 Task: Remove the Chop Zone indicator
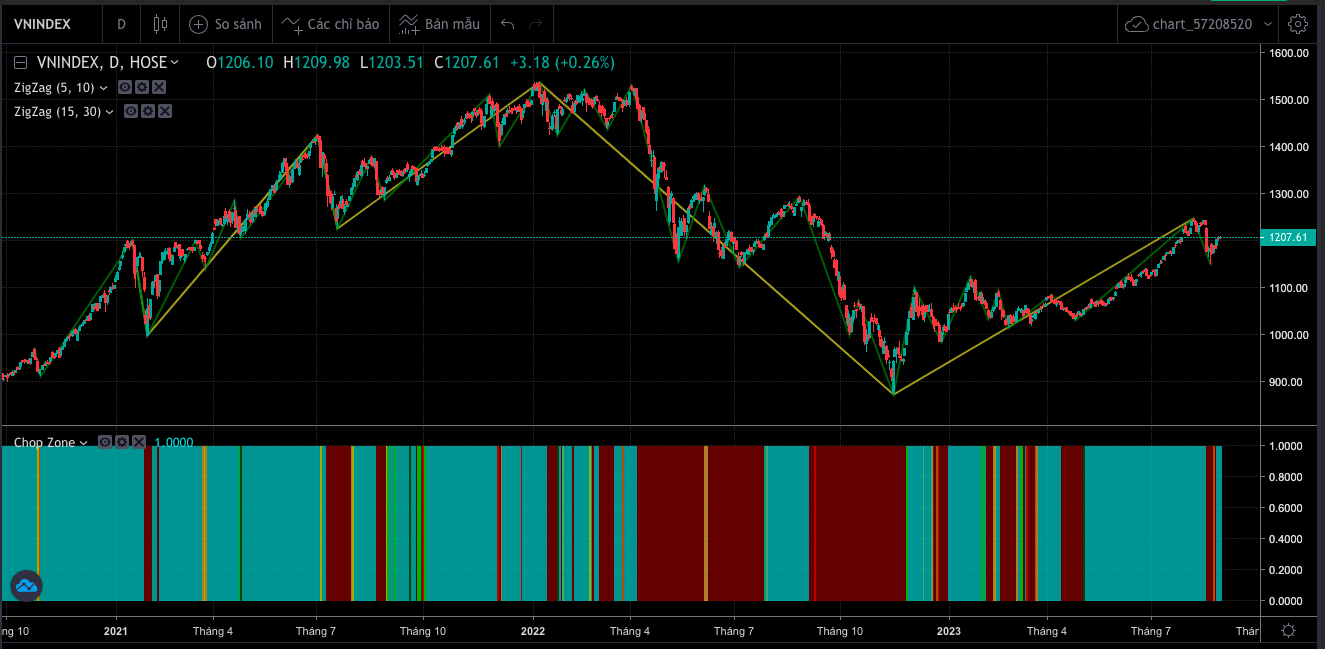(x=139, y=442)
